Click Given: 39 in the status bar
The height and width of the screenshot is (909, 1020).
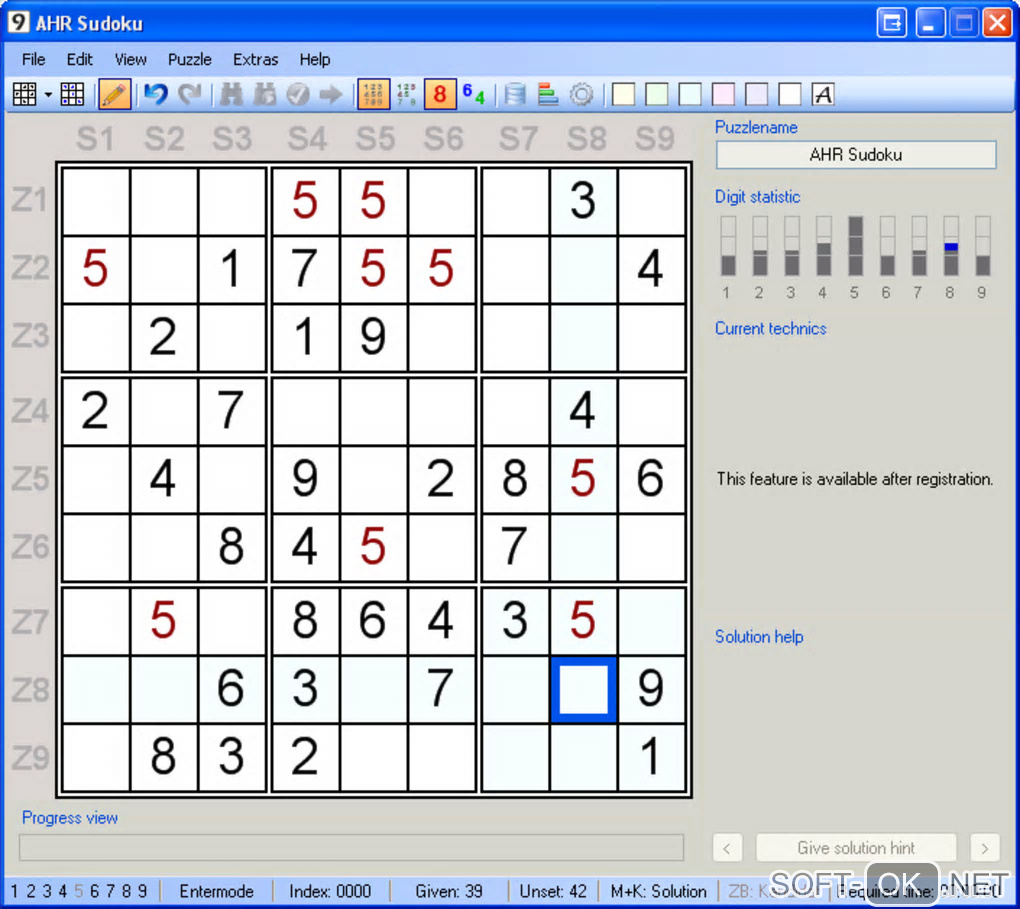point(449,891)
